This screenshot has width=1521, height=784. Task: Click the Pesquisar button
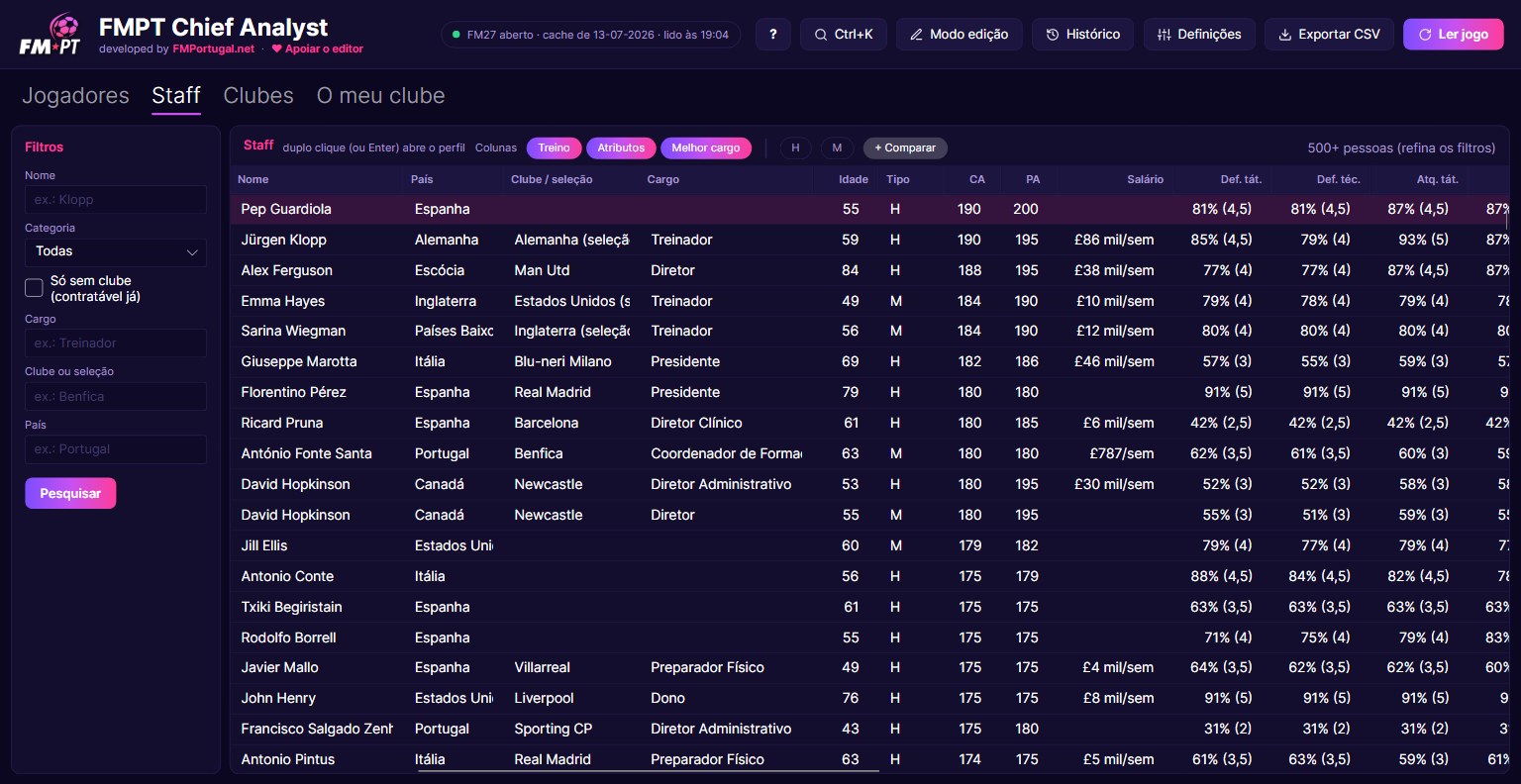click(70, 493)
